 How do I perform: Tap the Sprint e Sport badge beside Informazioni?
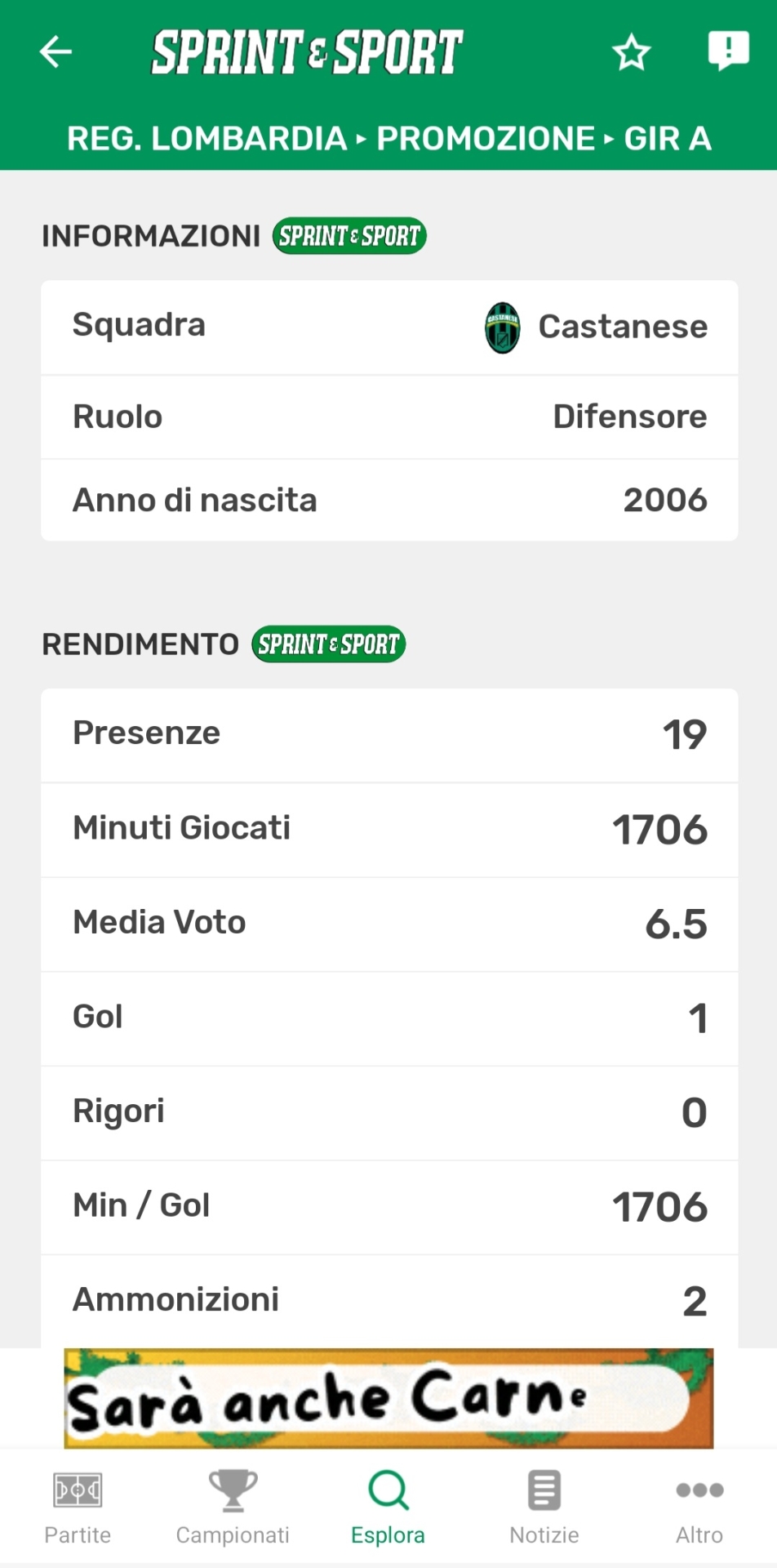pos(349,236)
